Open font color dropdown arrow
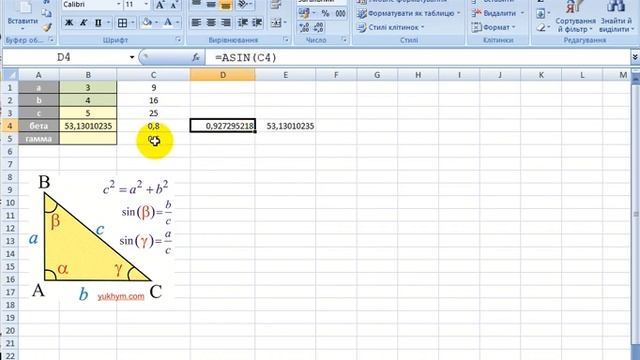This screenshot has height=360, width=640. click(178, 22)
